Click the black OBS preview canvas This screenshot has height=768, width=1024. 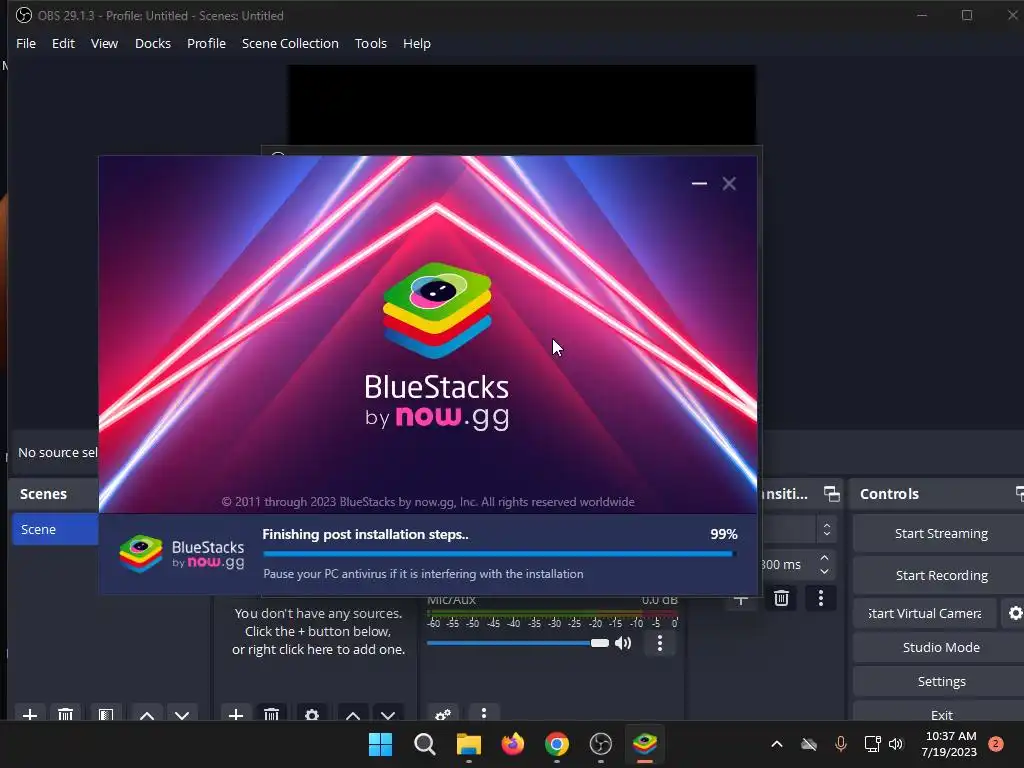[522, 104]
